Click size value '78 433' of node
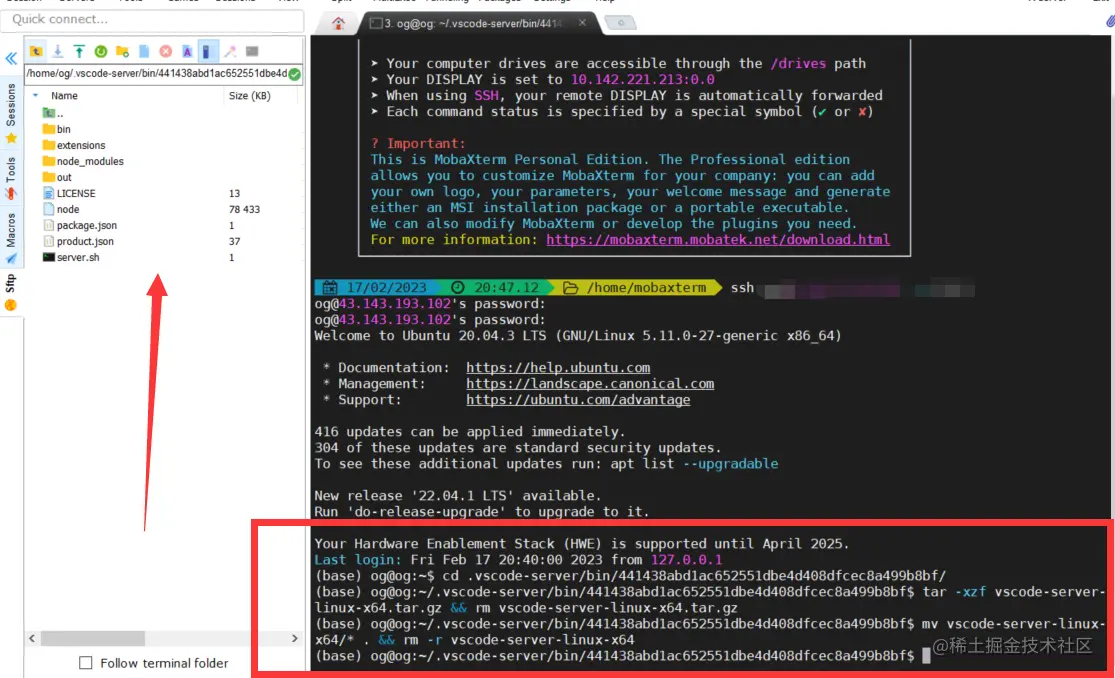Screen dimensions: 1115x678 [244, 209]
